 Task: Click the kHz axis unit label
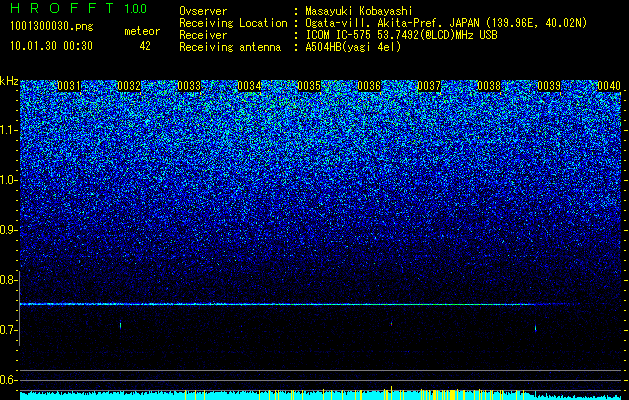click(x=9, y=81)
